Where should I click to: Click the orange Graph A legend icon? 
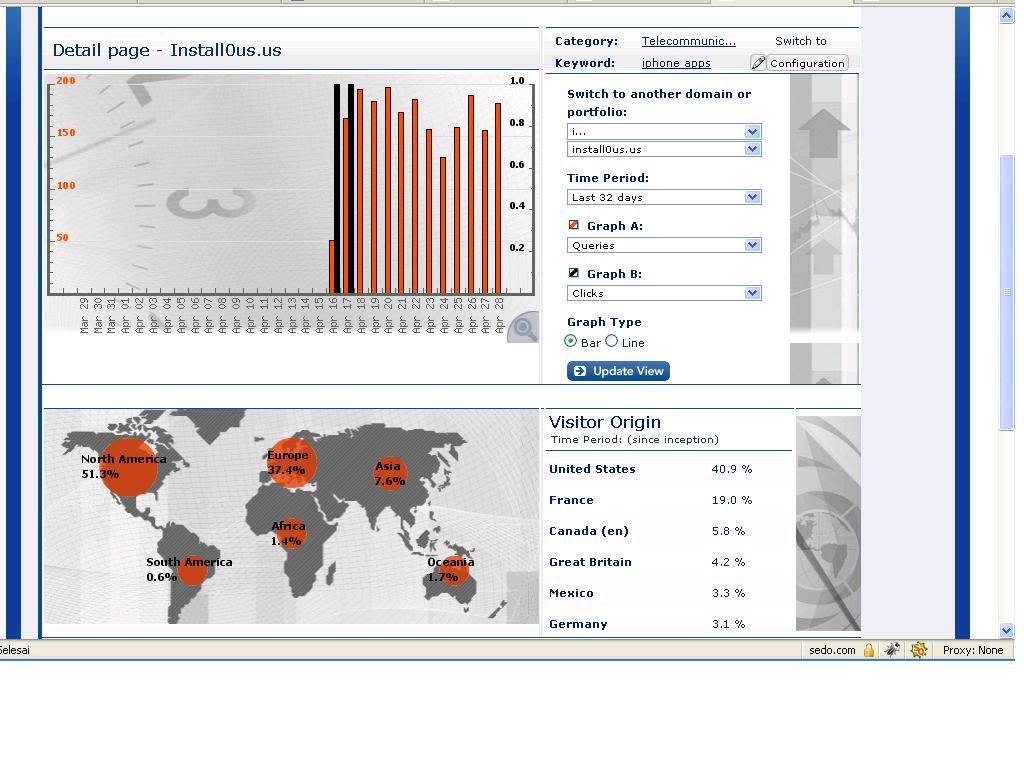pyautogui.click(x=574, y=225)
